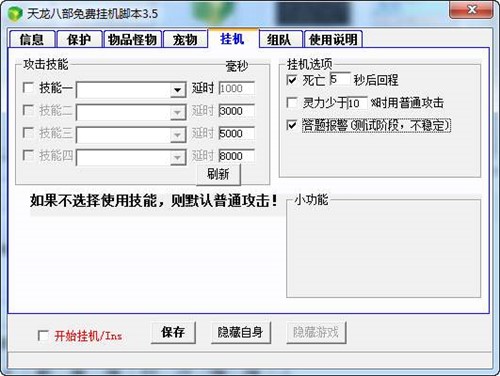Screen dimensions: 500x376
Task: Open the 技能四 skill dropdown
Action: tap(178, 157)
